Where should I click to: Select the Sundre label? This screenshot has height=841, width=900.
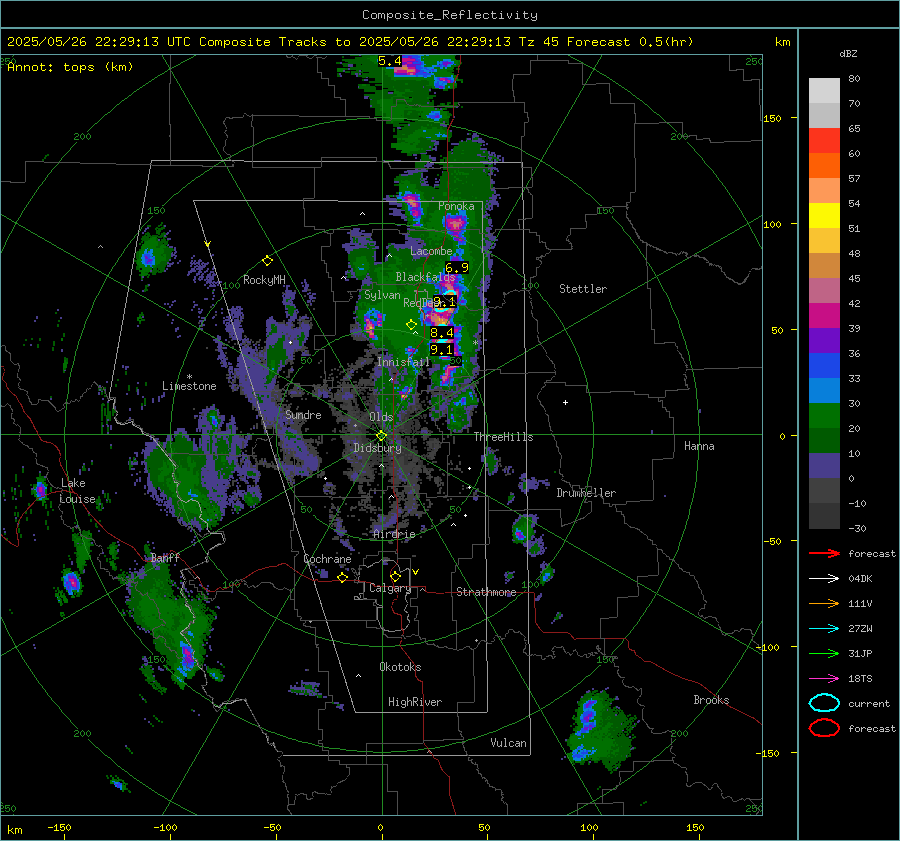(x=304, y=414)
